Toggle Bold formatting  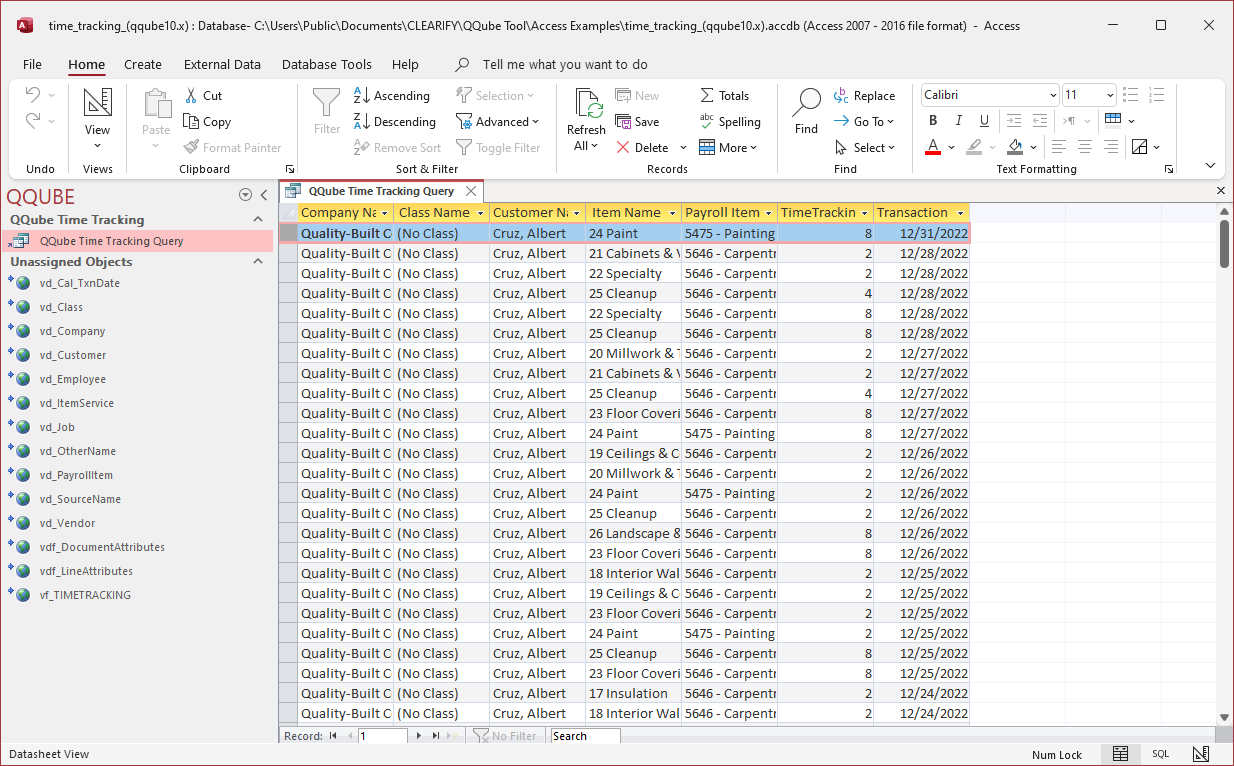(933, 121)
